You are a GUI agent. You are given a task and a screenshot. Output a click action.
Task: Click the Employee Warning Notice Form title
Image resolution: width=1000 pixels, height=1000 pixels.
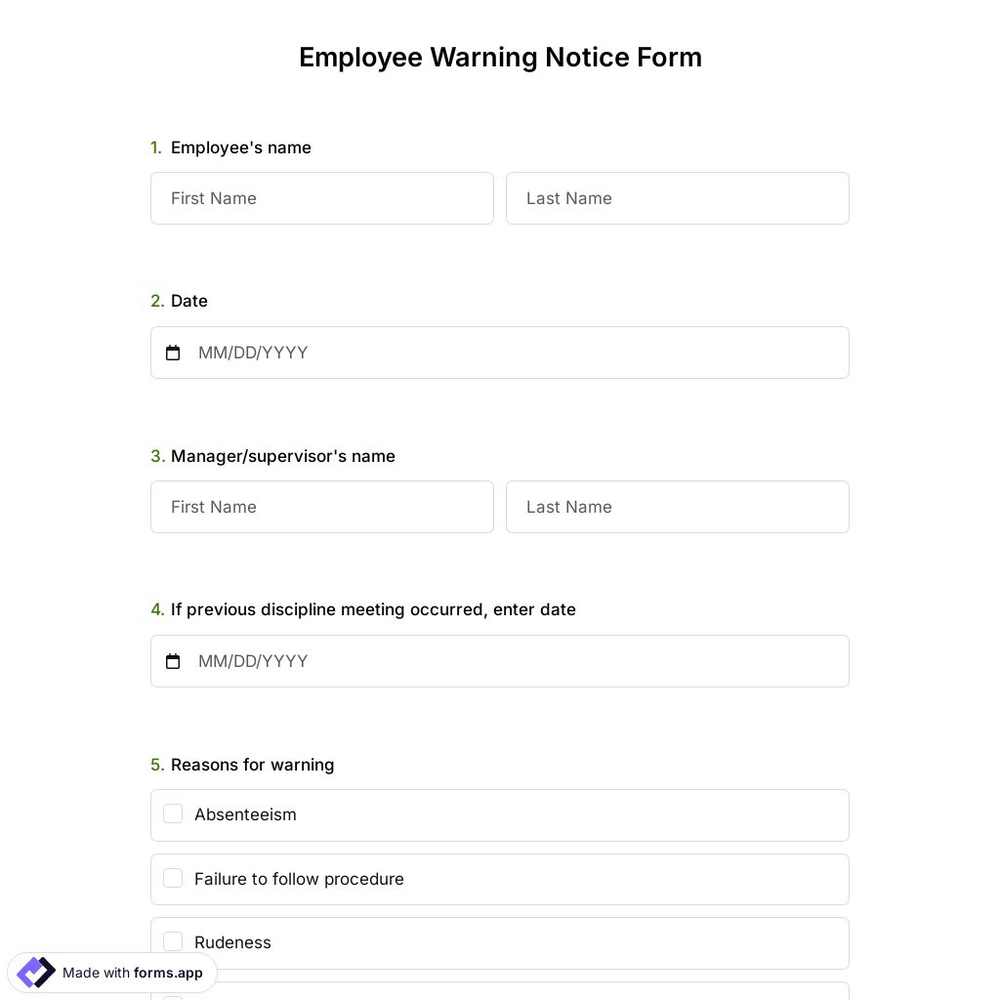point(500,57)
